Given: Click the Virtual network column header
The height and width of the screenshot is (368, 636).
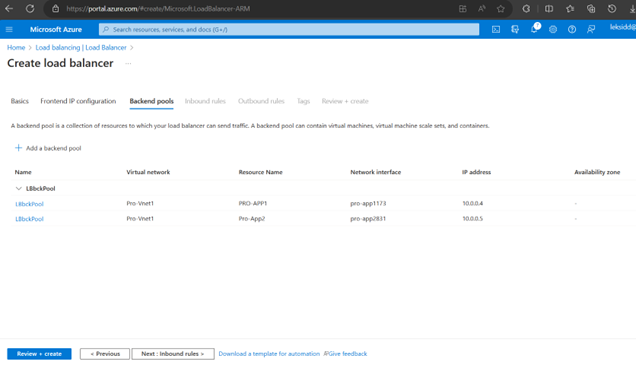Looking at the screenshot, I should point(148,172).
